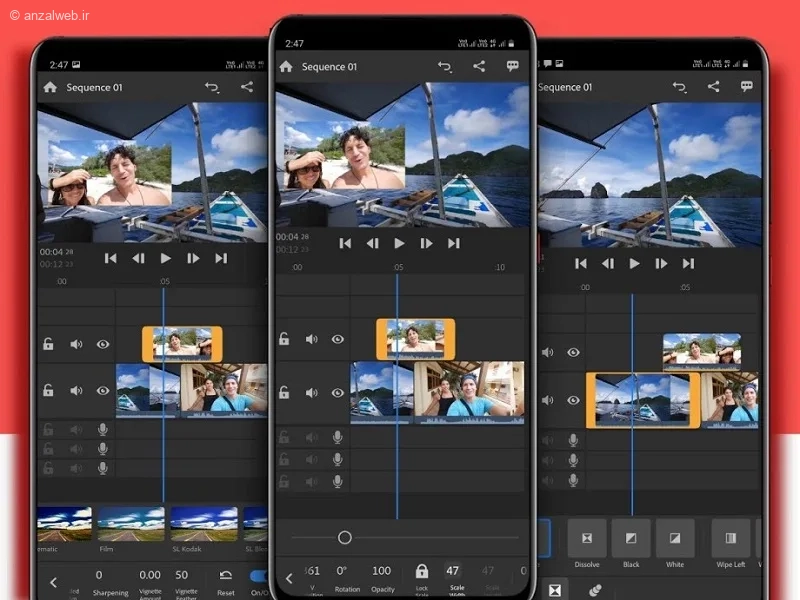Screen dimensions: 800x600
Task: Skip to the end on the middle phone
Action: [x=454, y=243]
